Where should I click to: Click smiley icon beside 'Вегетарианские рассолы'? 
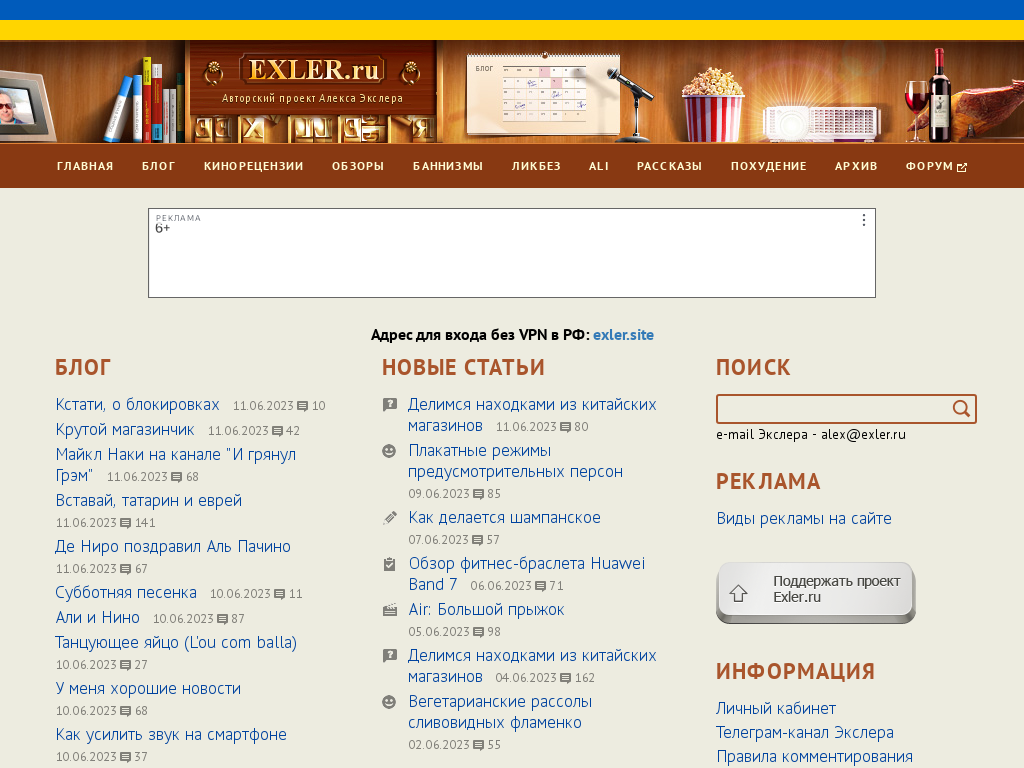pos(389,702)
